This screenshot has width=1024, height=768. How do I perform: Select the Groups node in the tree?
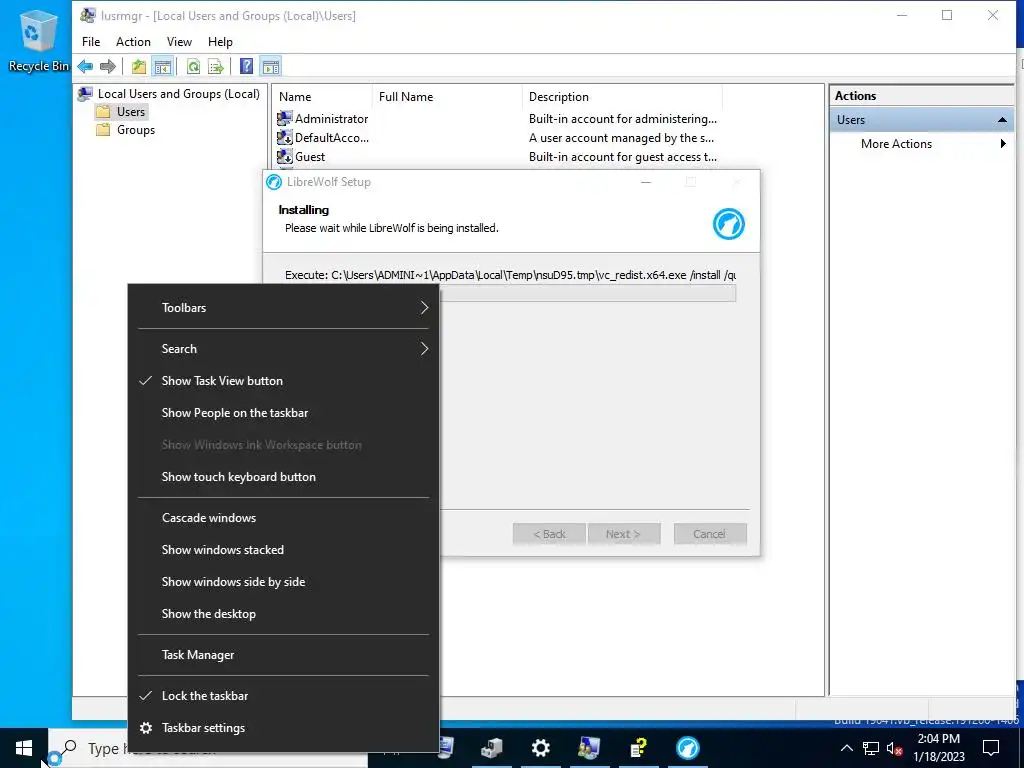tap(136, 130)
